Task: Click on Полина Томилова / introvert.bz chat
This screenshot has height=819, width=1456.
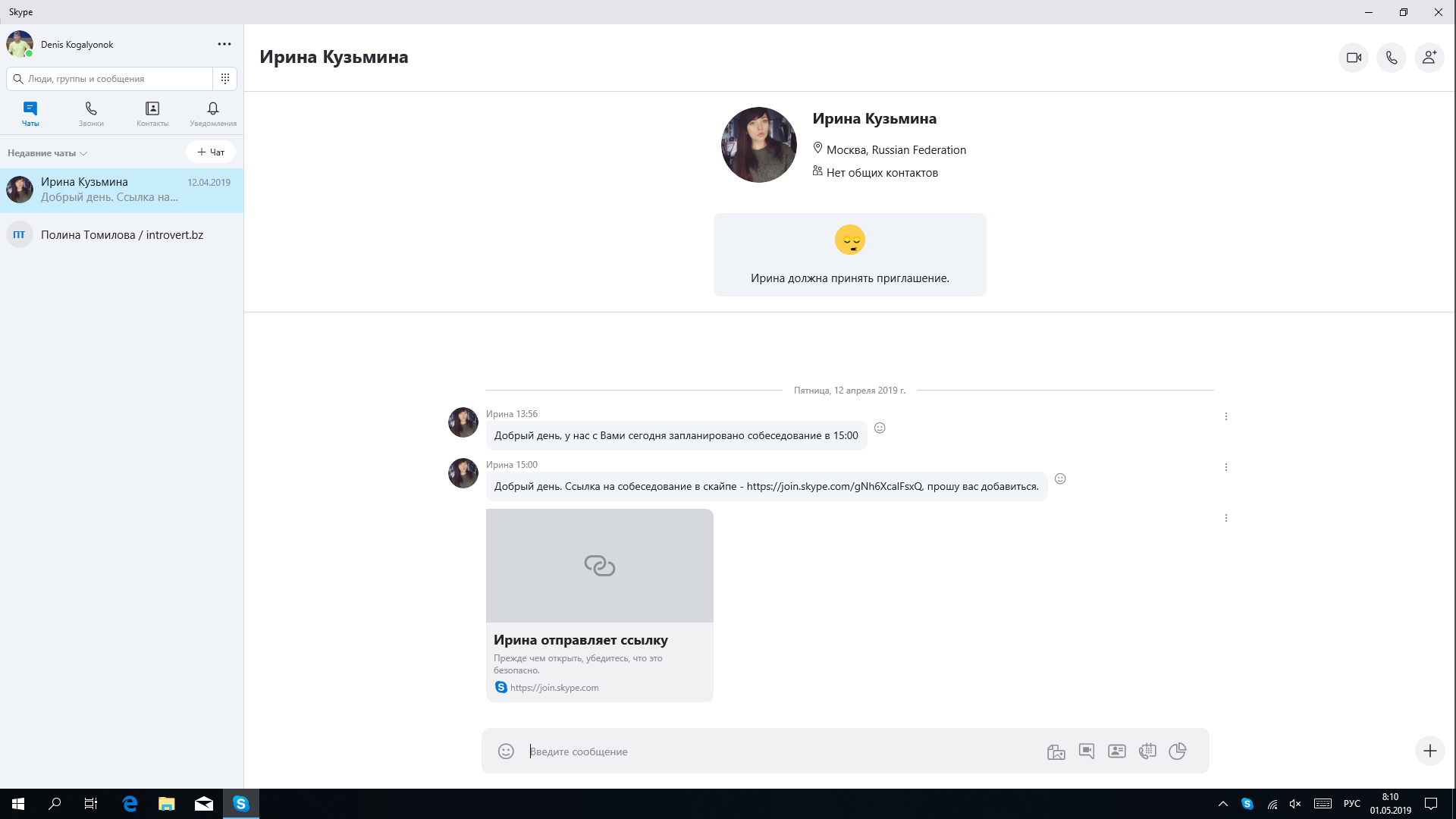Action: coord(121,234)
